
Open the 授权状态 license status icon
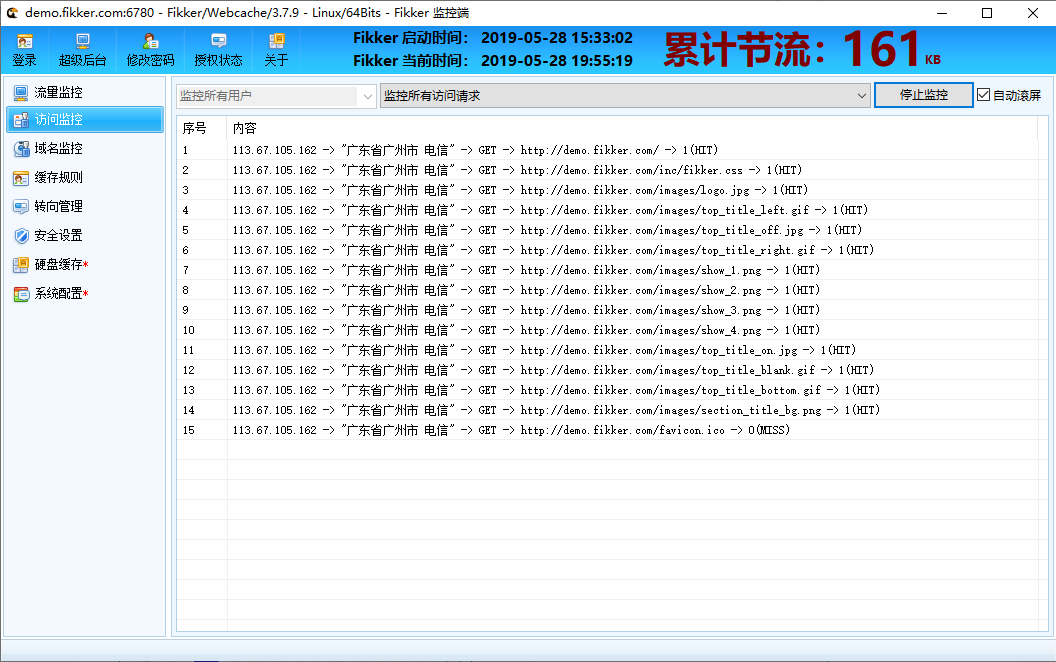click(218, 42)
